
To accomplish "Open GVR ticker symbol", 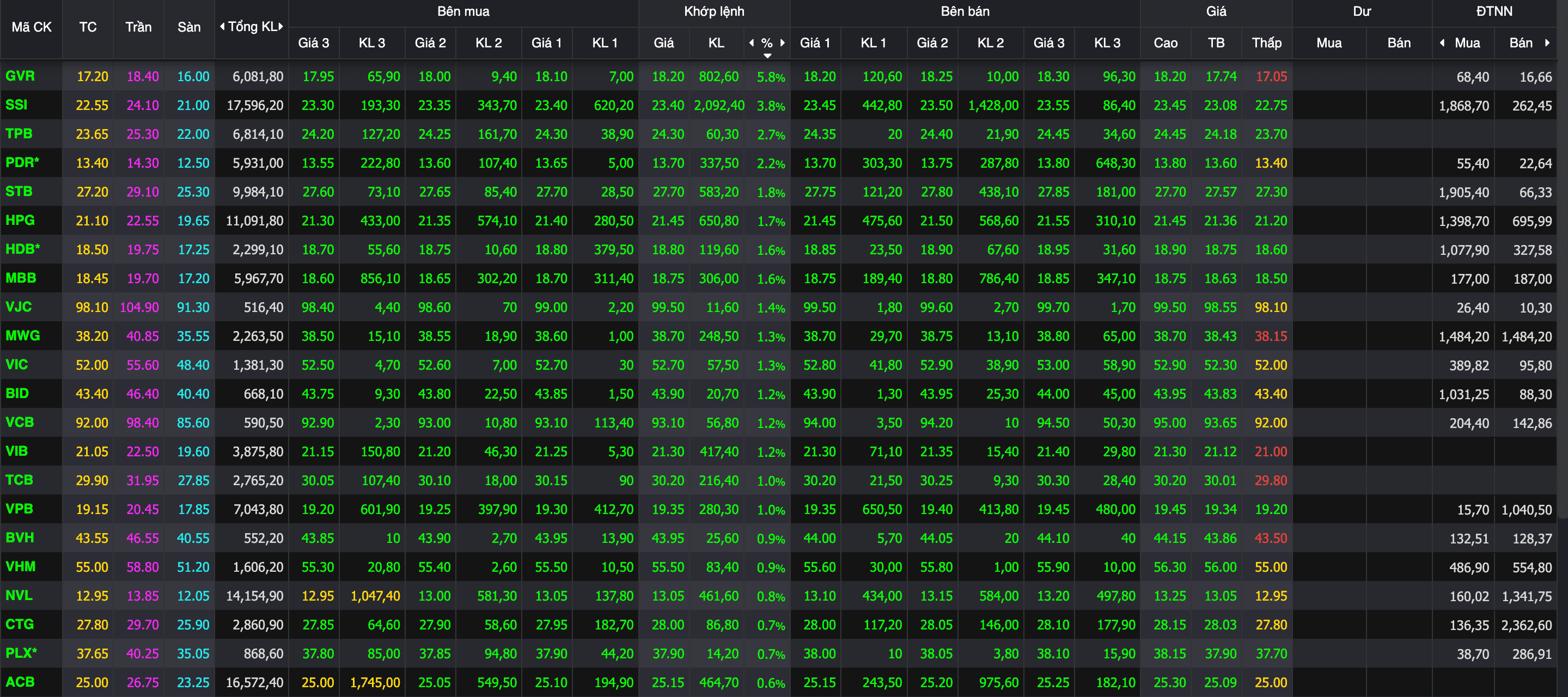I will point(20,76).
